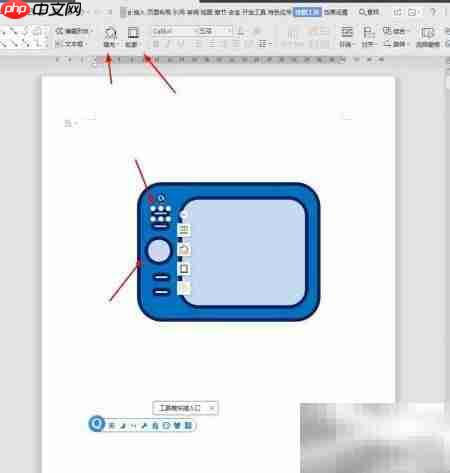Switch to the Effect Settings (效果设置) tab
Image resolution: width=450 pixels, height=473 pixels.
[x=336, y=12]
